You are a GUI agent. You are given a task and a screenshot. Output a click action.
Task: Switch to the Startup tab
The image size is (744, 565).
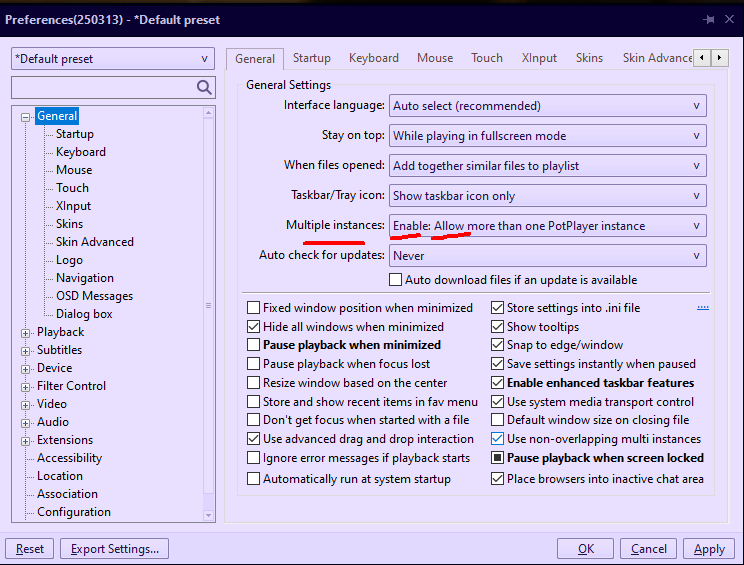[x=312, y=58]
